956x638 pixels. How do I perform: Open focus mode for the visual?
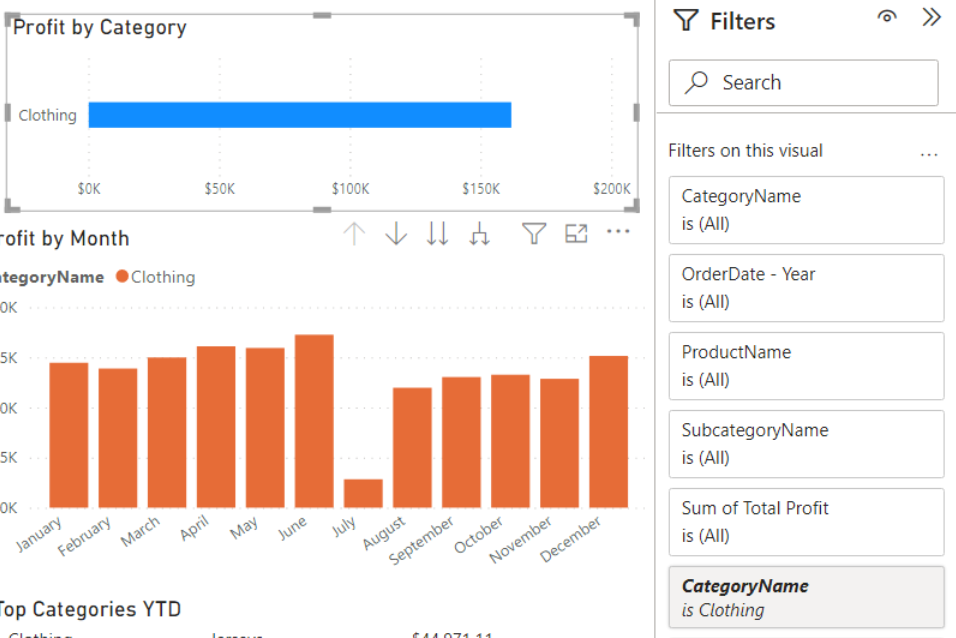[576, 234]
